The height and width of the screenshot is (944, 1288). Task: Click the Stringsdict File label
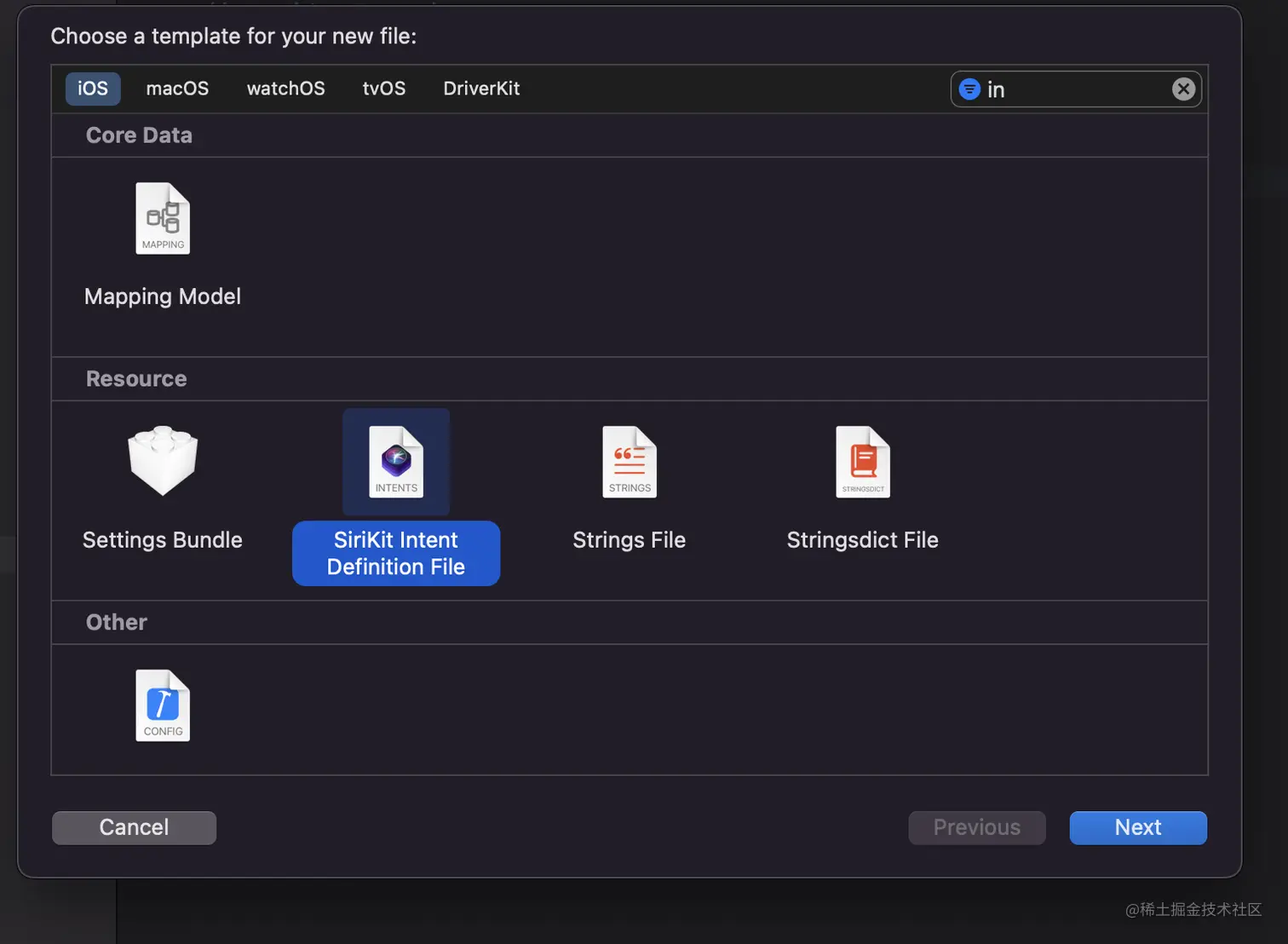pyautogui.click(x=863, y=540)
